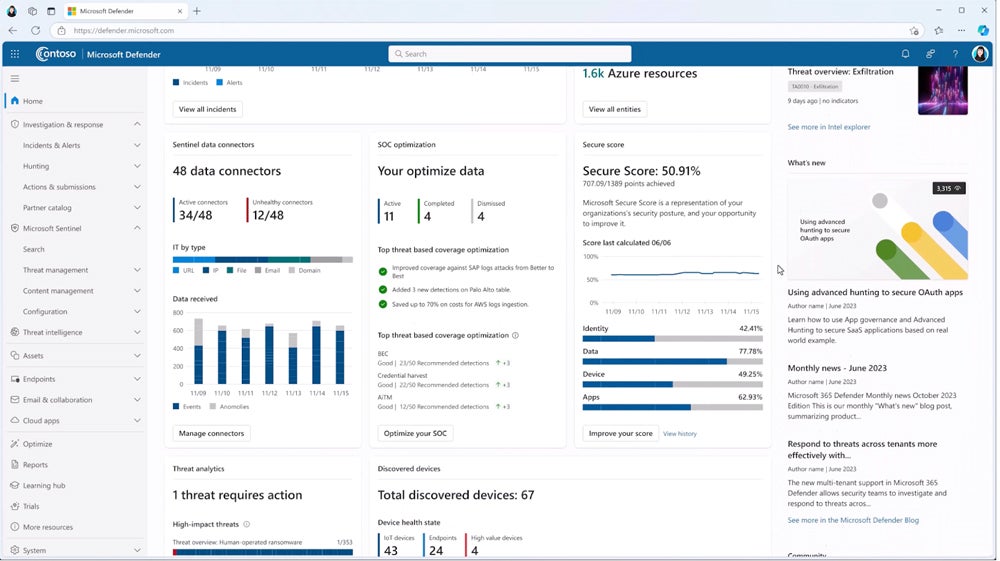The height and width of the screenshot is (561, 1000).
Task: Expand the Email & collaboration section
Action: coord(137,400)
